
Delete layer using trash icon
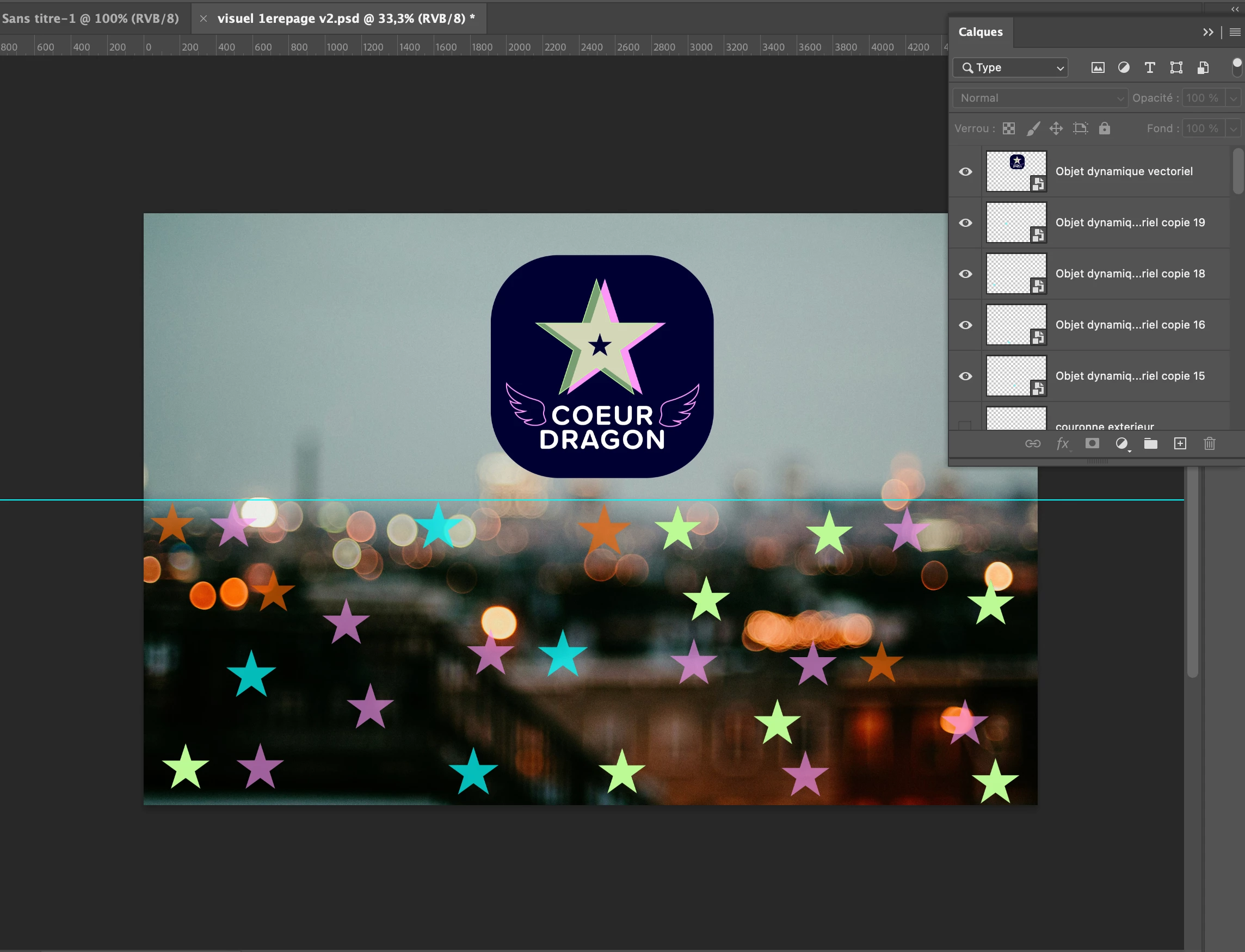pos(1209,444)
